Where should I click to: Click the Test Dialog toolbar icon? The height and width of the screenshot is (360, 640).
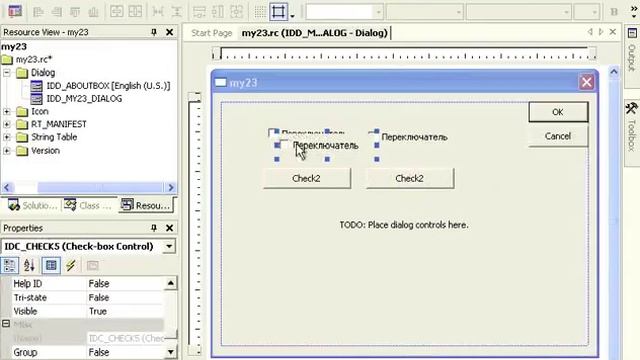point(15,11)
